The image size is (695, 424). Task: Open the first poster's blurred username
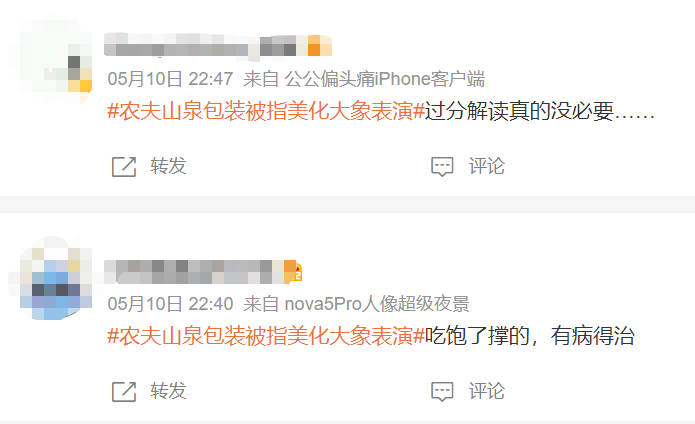click(206, 45)
